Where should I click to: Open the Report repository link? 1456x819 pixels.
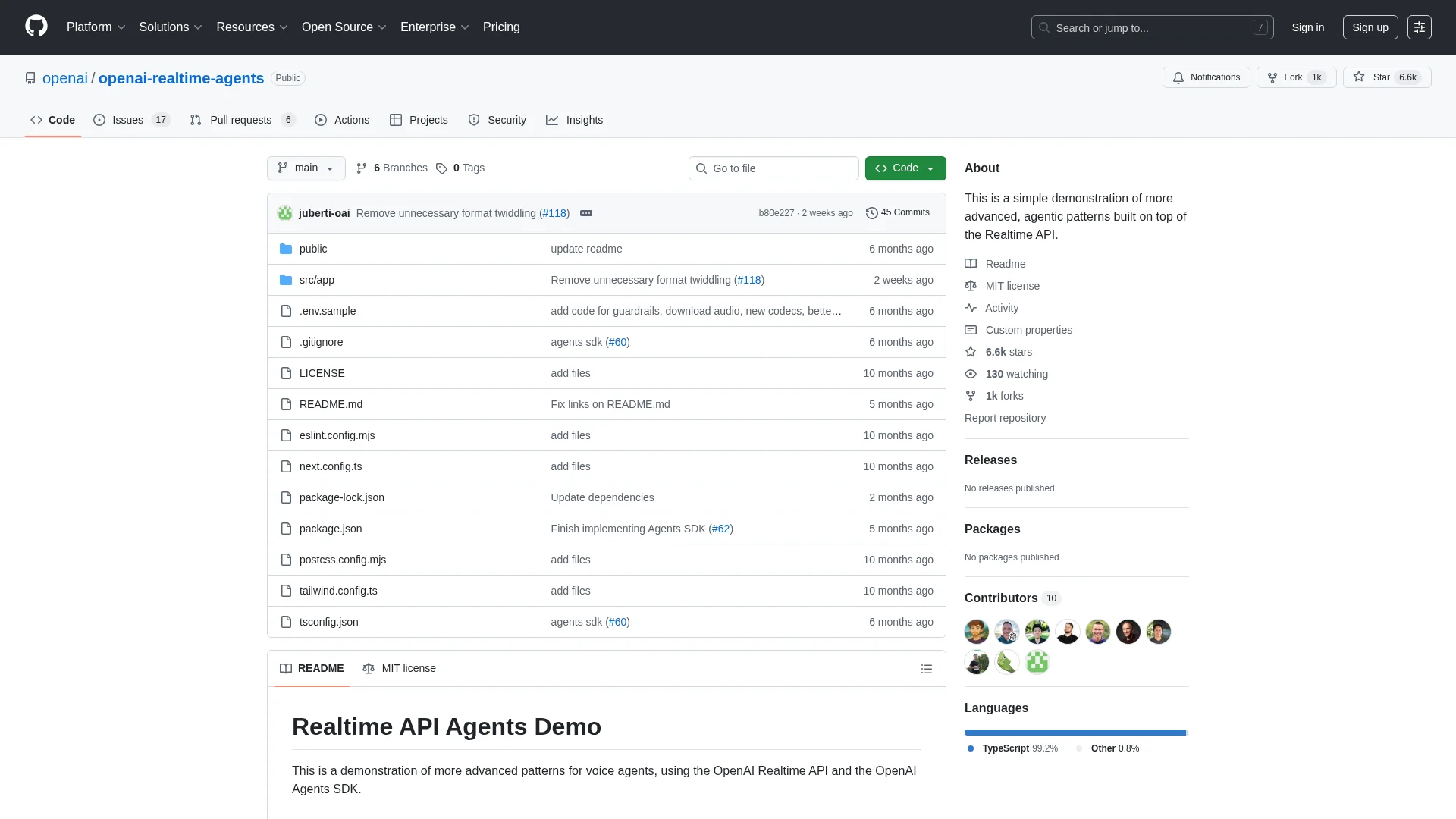tap(1005, 418)
